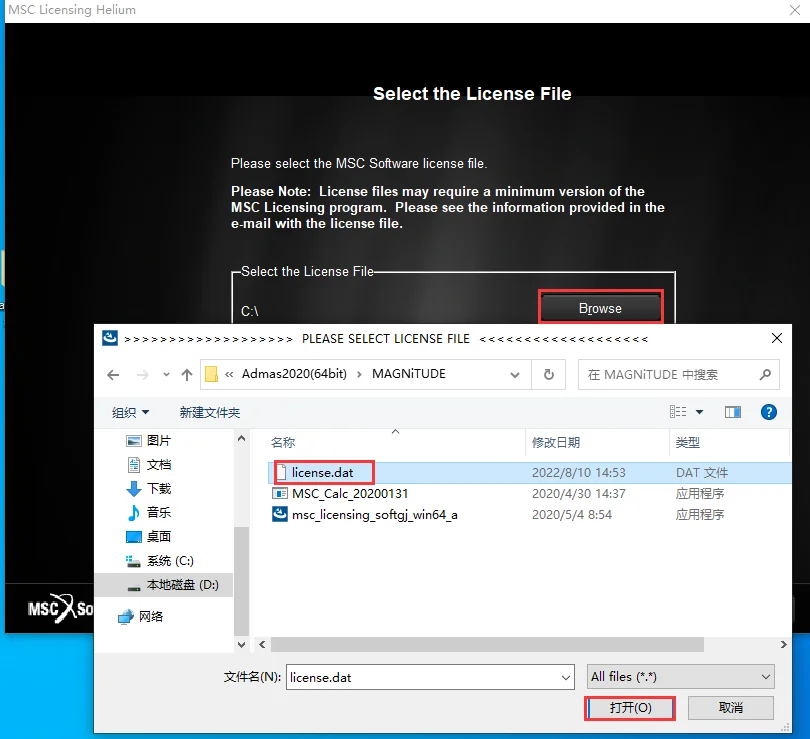Sort files by 修改日期 column

click(x=556, y=443)
